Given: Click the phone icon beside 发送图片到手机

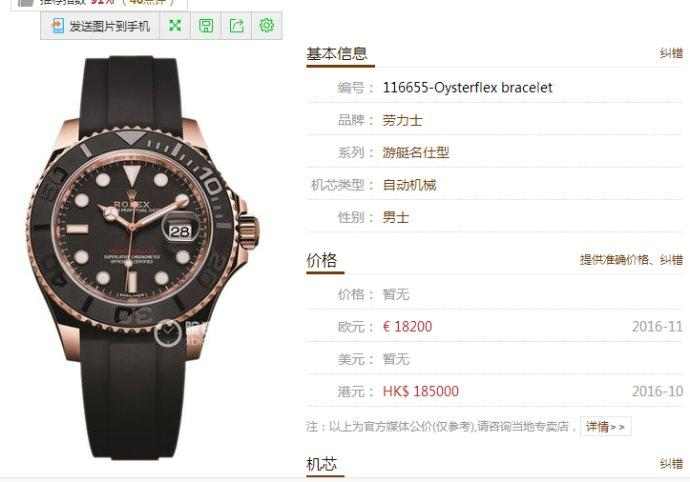Looking at the screenshot, I should pos(58,26).
